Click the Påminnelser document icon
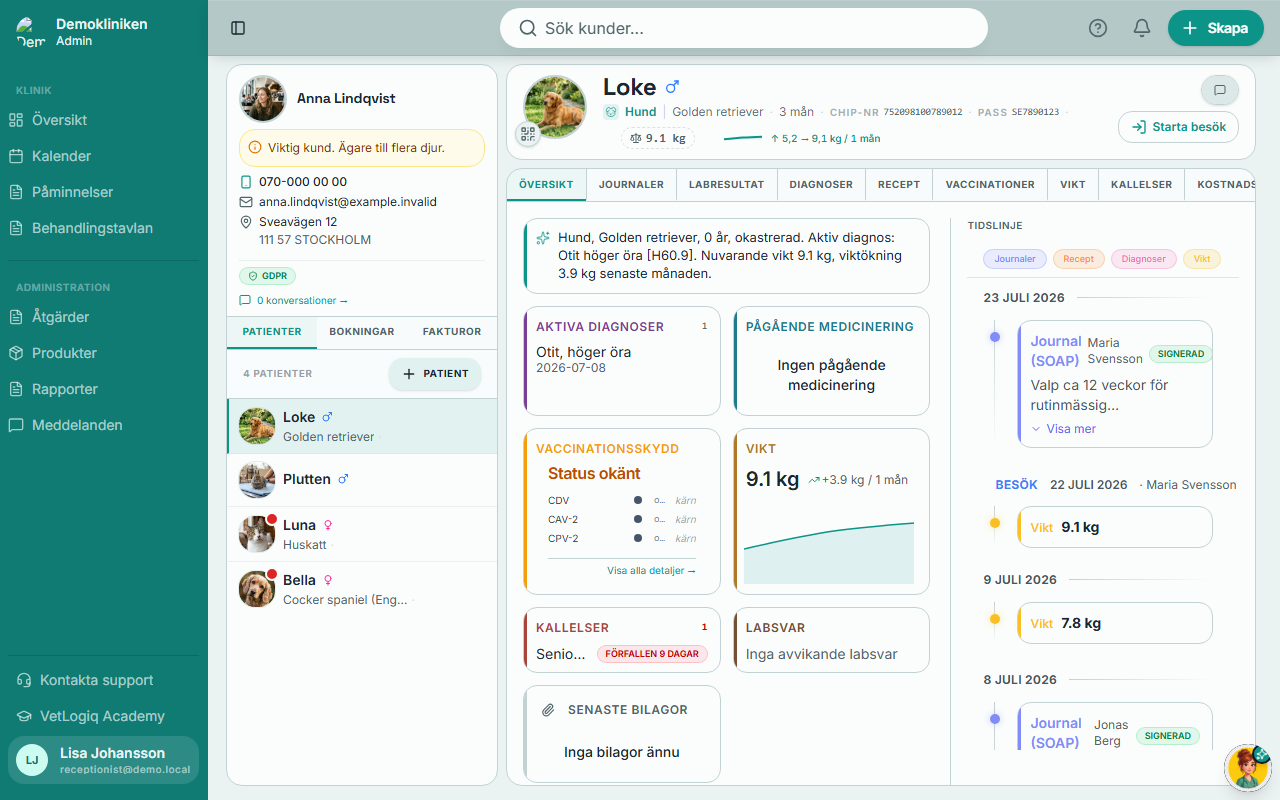Viewport: 1280px width, 800px height. tap(16, 192)
